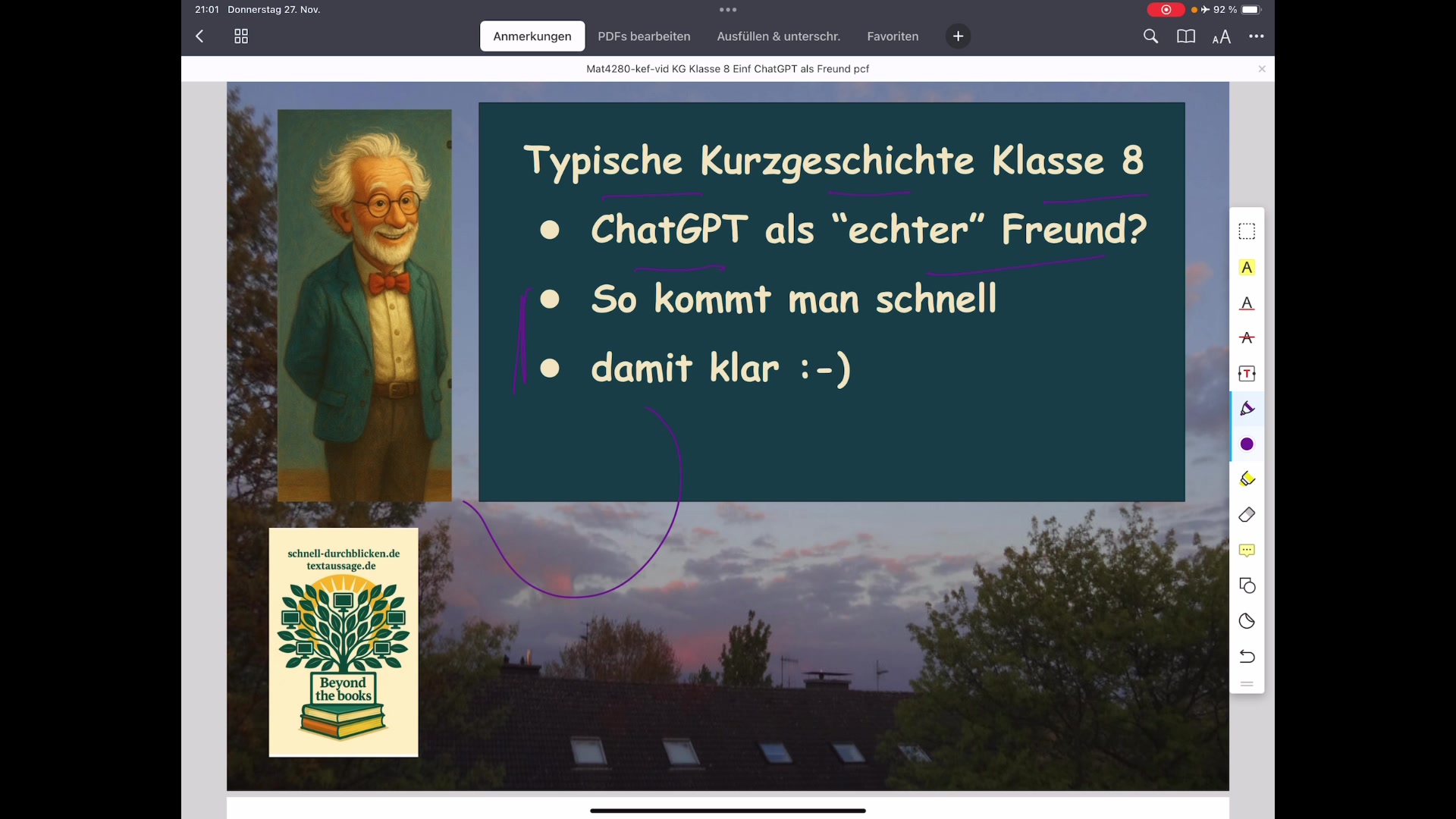The height and width of the screenshot is (819, 1456).
Task: Select the pen markup tool
Action: [1247, 408]
